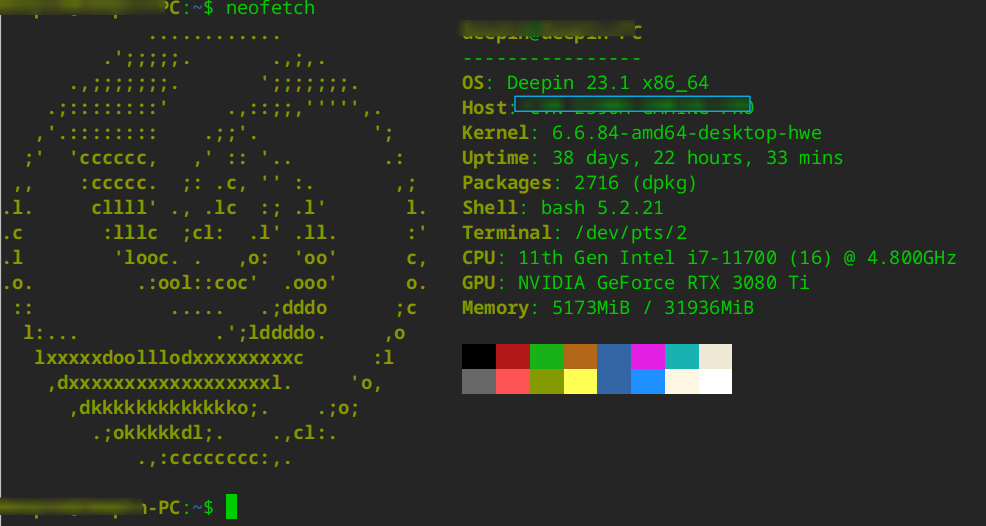Click the "Terminal" label

click(507, 233)
